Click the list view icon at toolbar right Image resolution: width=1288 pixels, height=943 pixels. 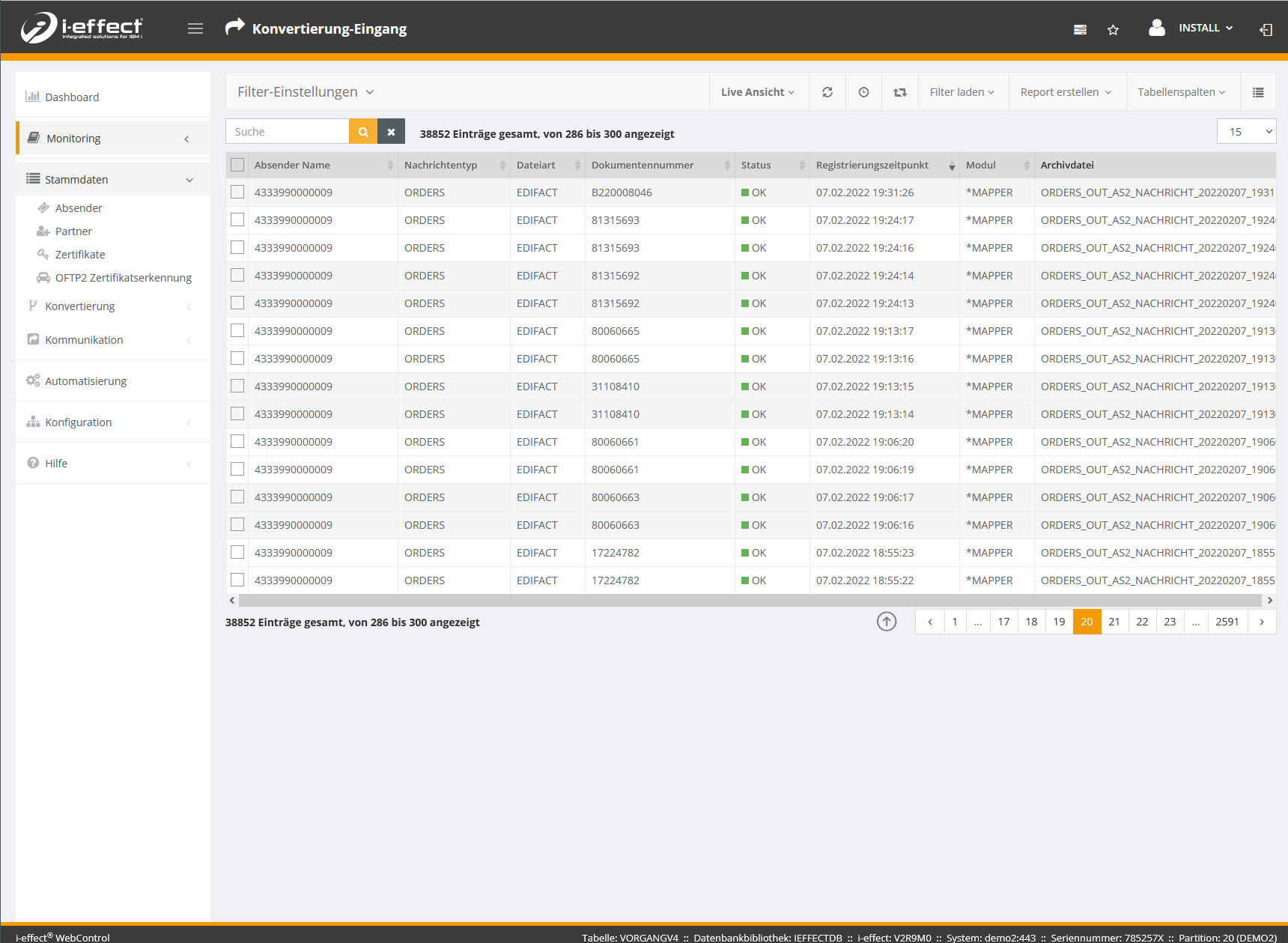pyautogui.click(x=1258, y=92)
